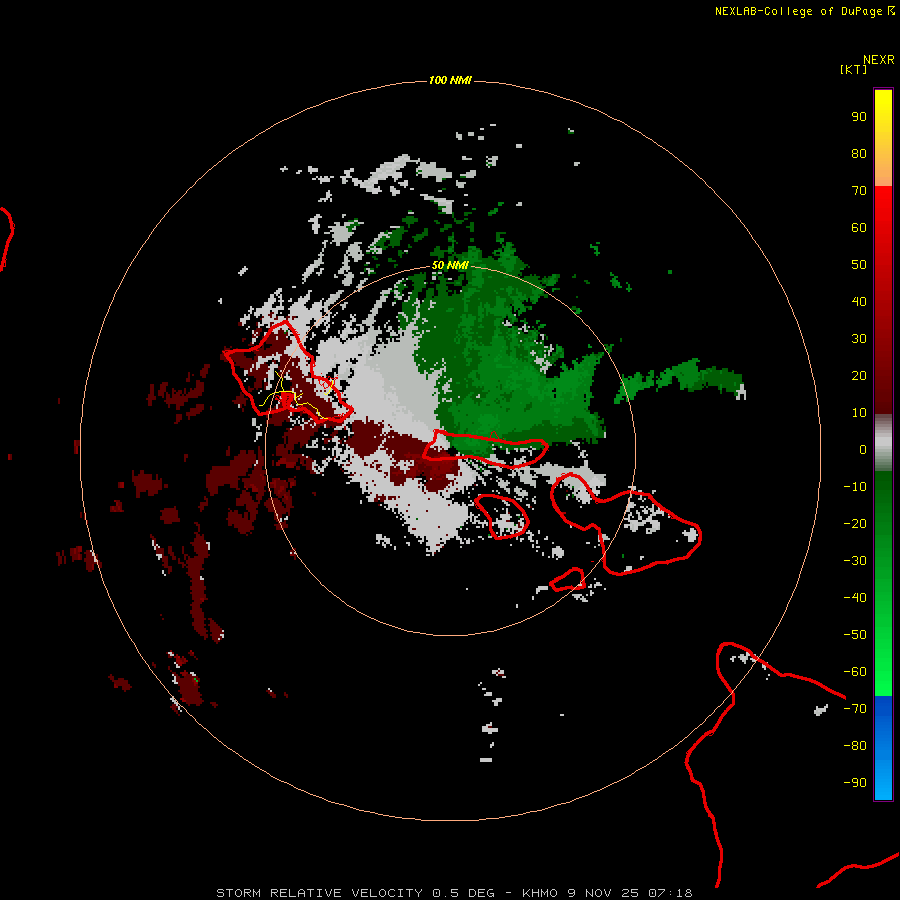Click the 100 NMI range ring label

pos(450,80)
